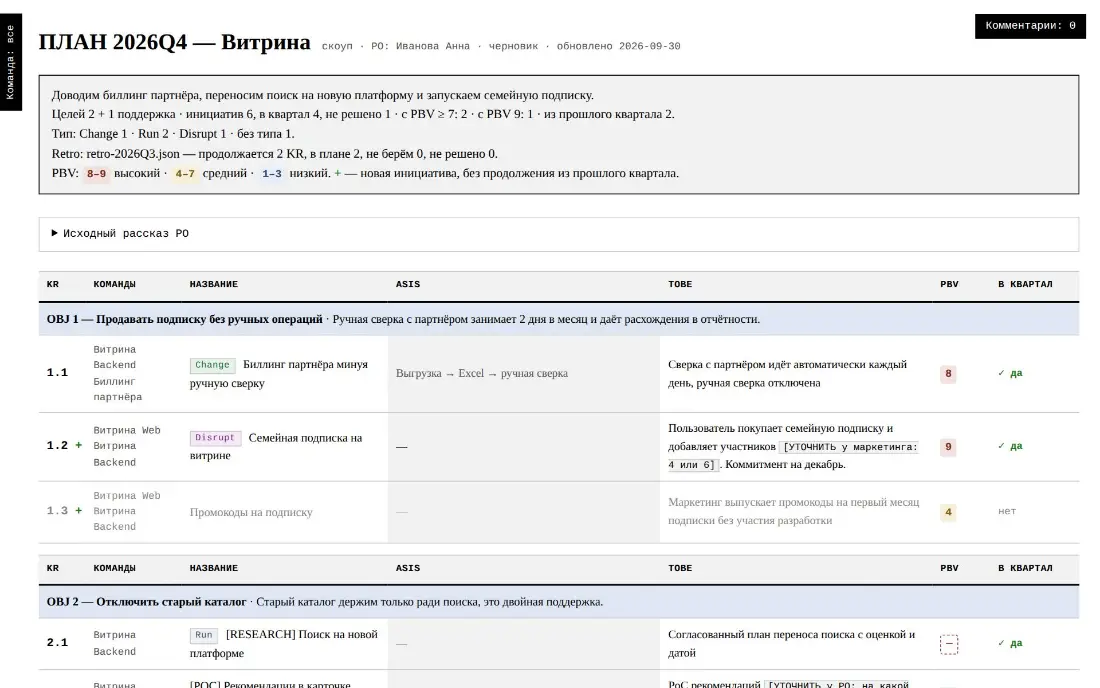The image size is (1100, 688).
Task: Click the OBJ 2 — Отключить старый каталог heading row
Action: click(558, 602)
